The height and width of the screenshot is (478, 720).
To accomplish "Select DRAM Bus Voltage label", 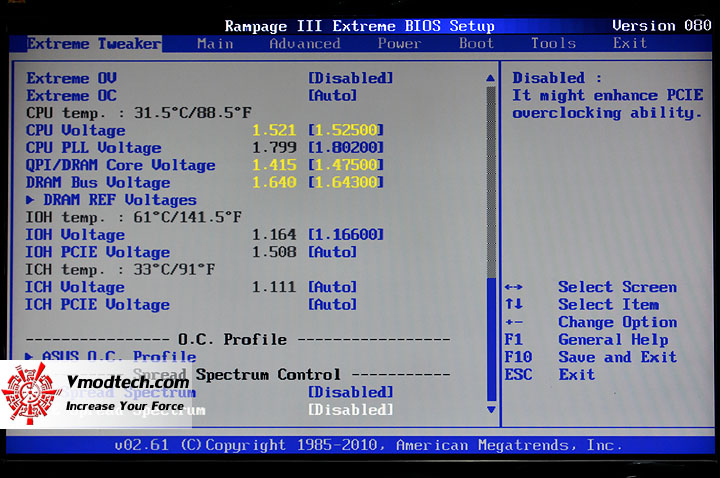I will (x=98, y=183).
